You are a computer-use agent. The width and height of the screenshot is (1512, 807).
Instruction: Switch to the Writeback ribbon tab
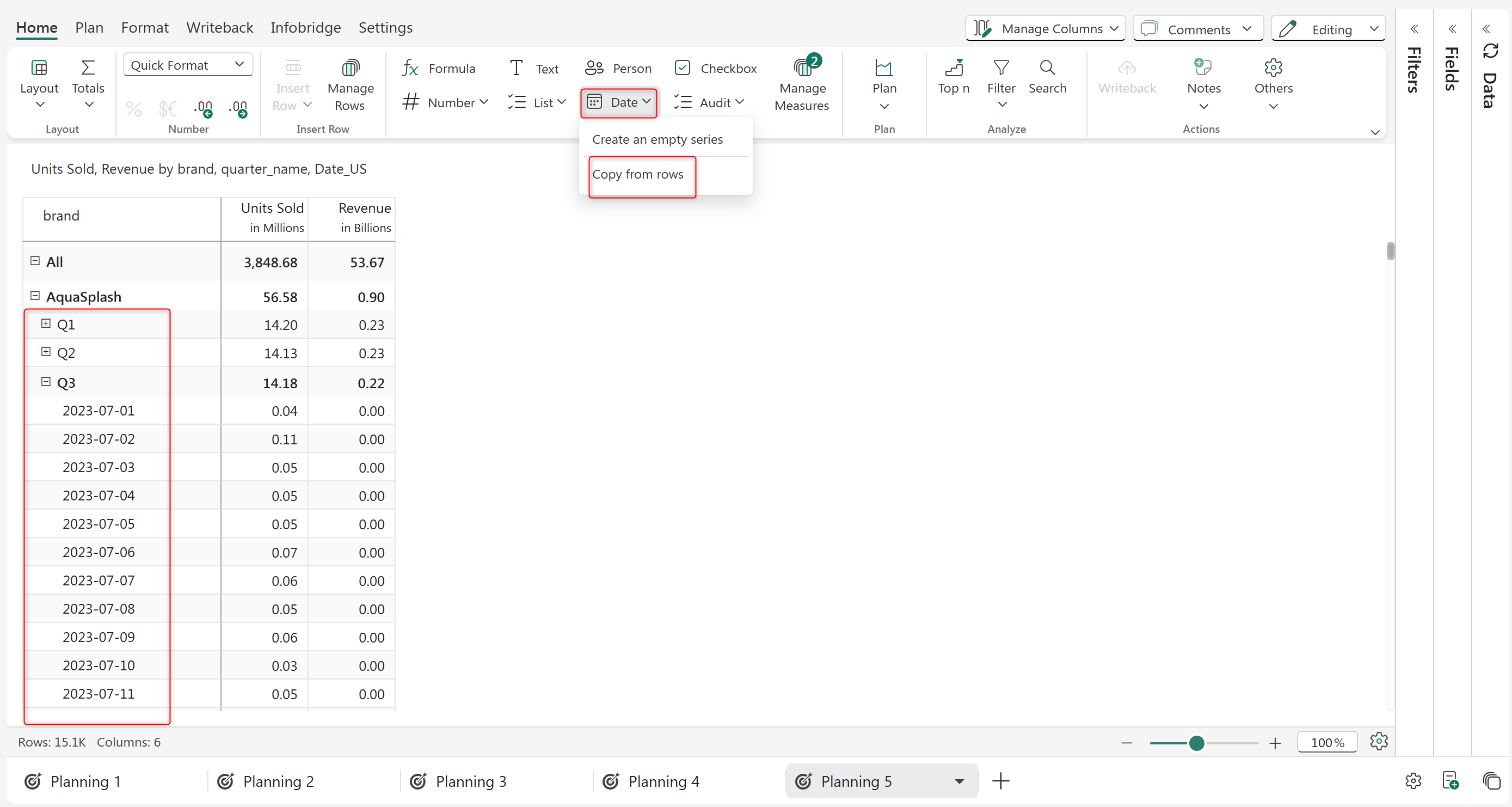tap(219, 28)
